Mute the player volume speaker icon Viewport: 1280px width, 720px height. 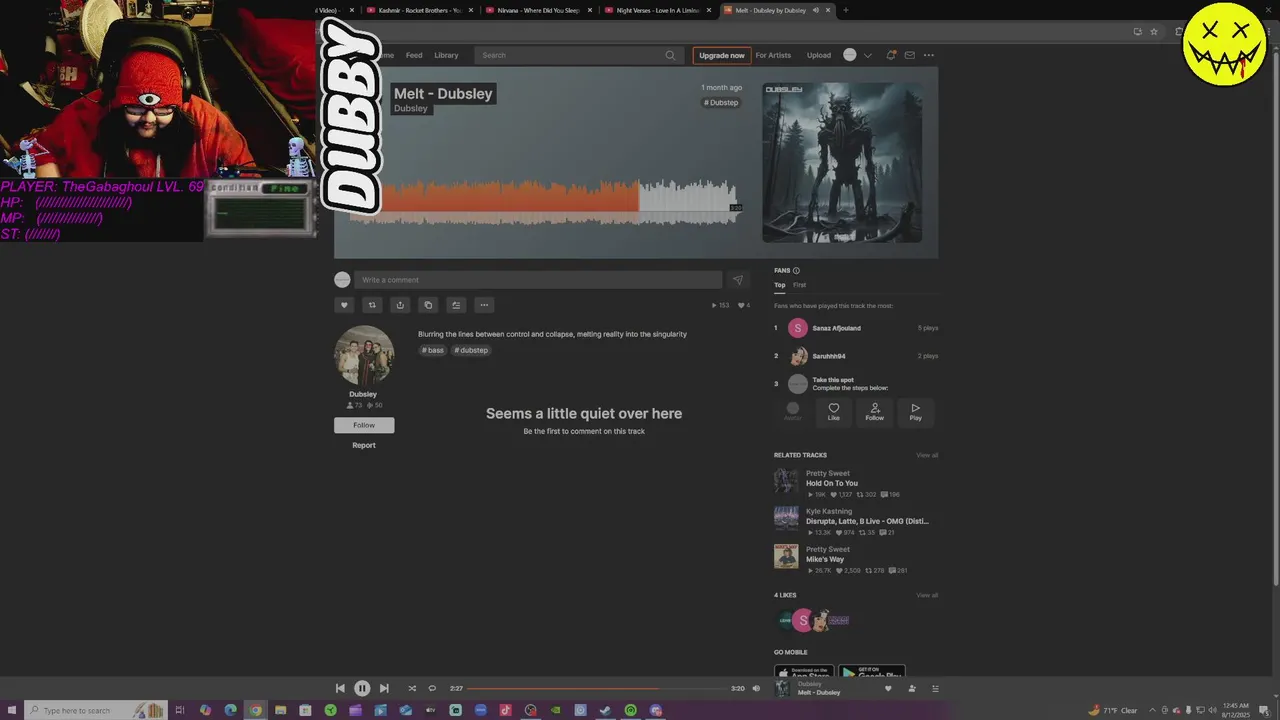click(756, 688)
